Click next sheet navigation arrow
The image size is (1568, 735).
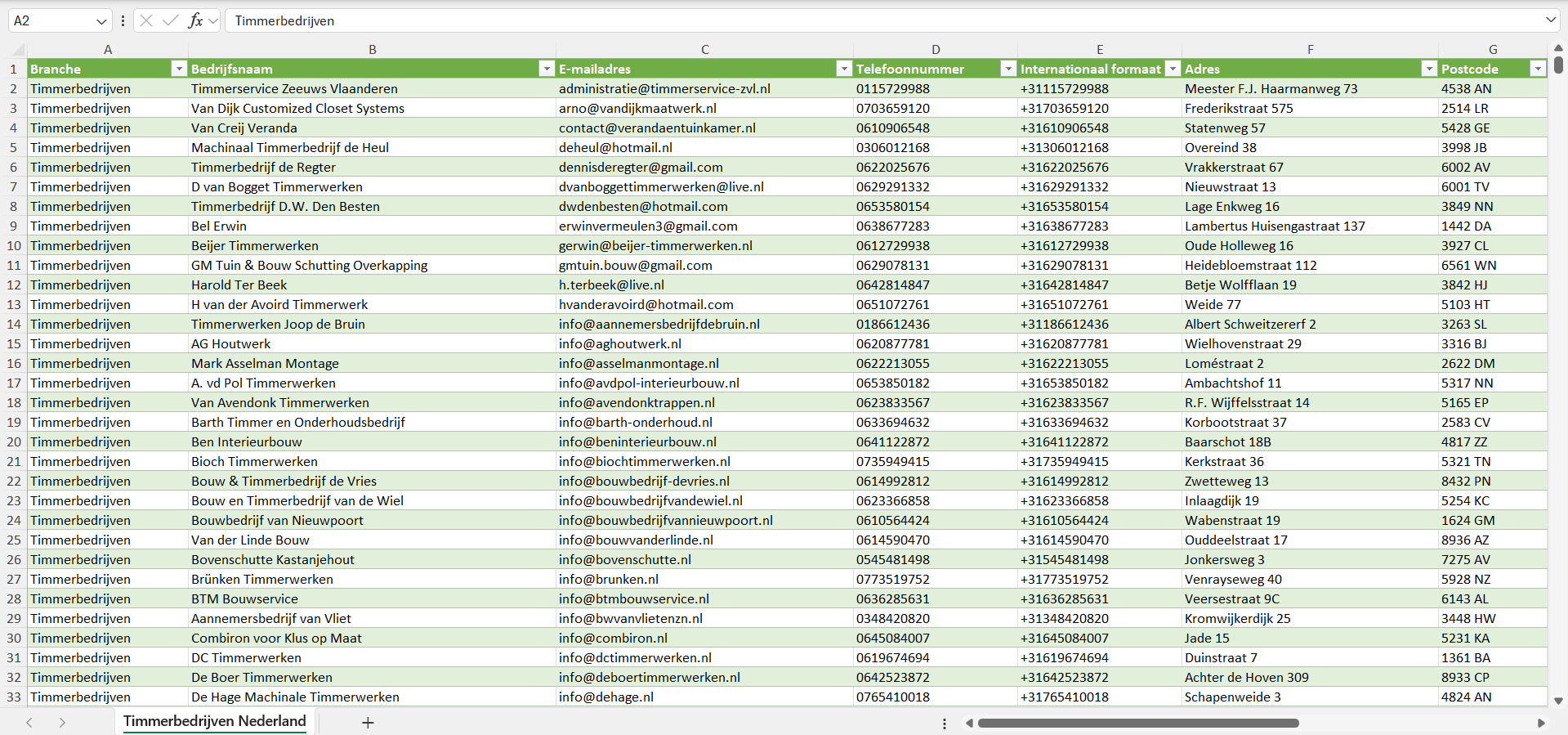62,722
